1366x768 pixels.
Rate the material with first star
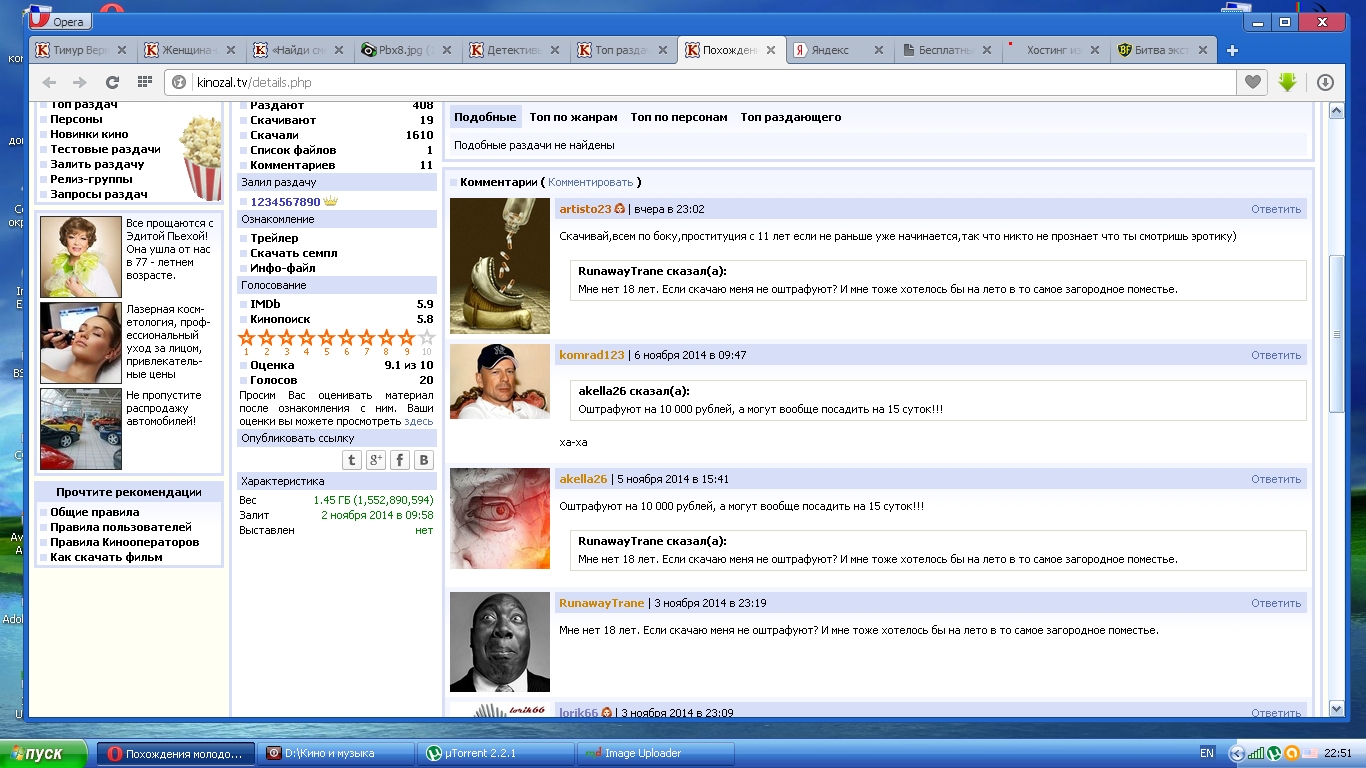(247, 338)
